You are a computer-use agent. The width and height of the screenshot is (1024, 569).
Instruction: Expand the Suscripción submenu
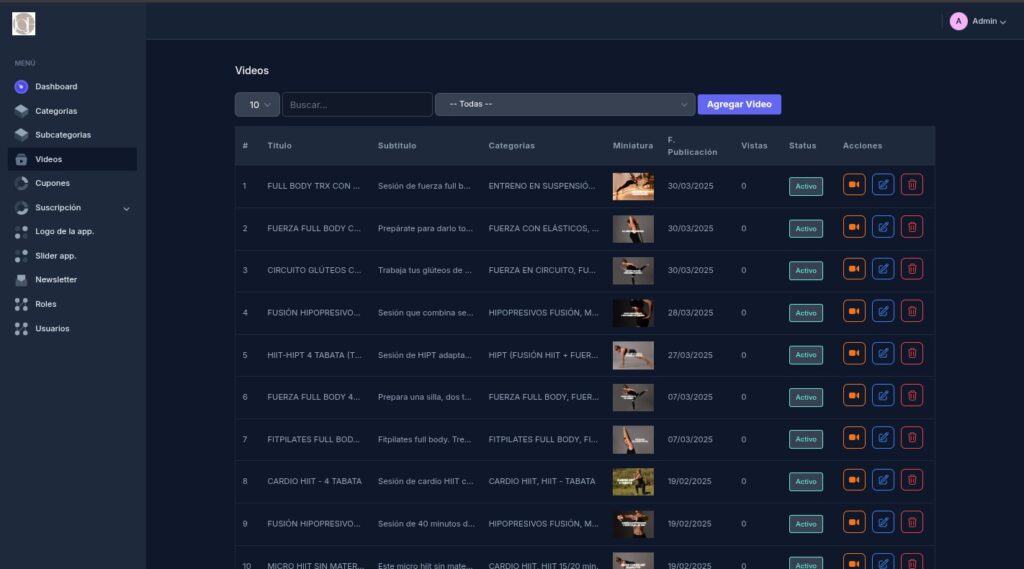pos(72,208)
